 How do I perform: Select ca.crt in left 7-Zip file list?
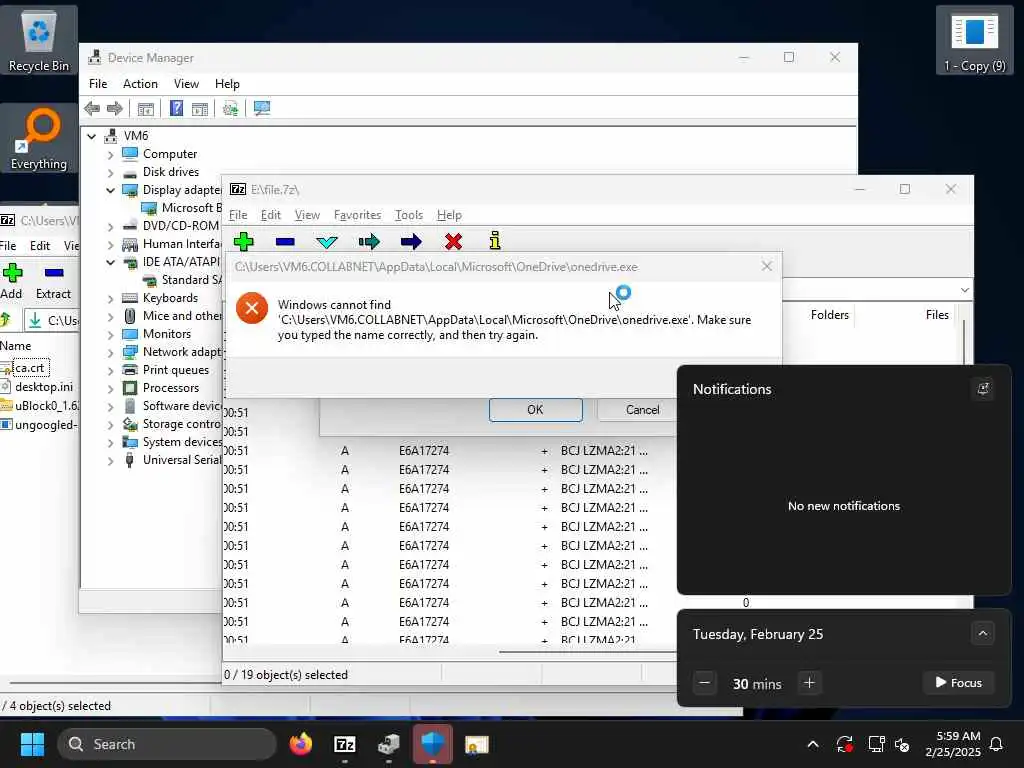[x=29, y=368]
